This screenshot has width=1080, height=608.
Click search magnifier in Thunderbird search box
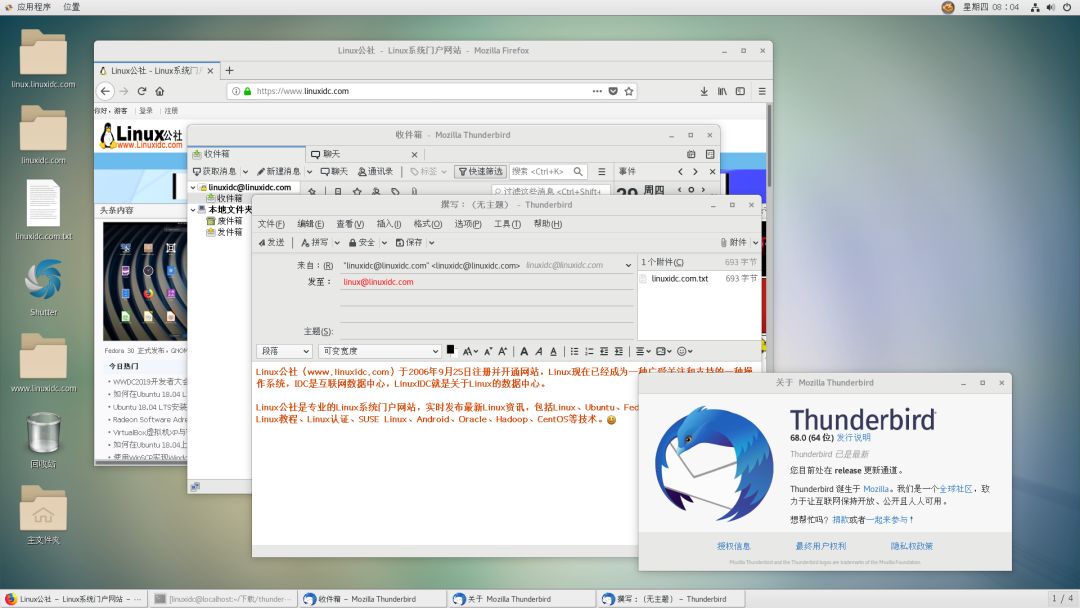point(578,171)
